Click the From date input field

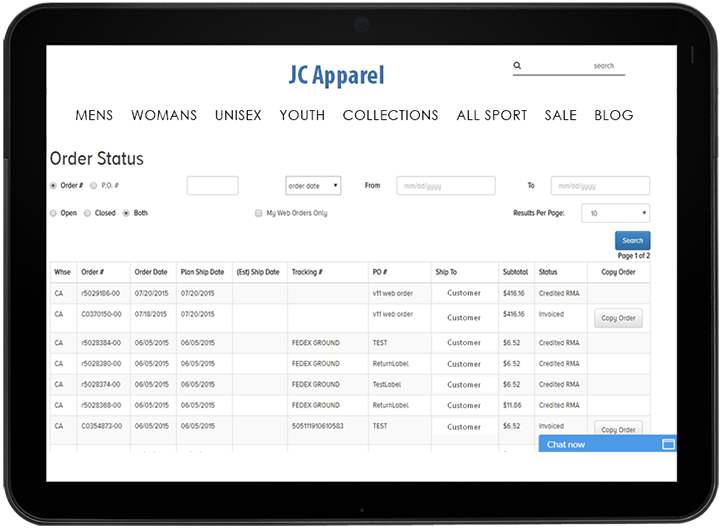click(x=445, y=186)
